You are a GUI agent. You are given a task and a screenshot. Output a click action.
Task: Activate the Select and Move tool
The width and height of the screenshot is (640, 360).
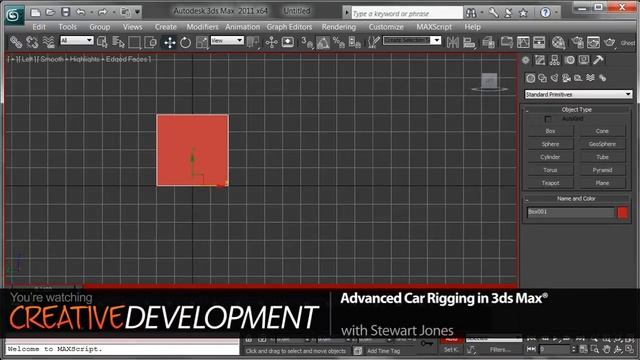[x=169, y=42]
